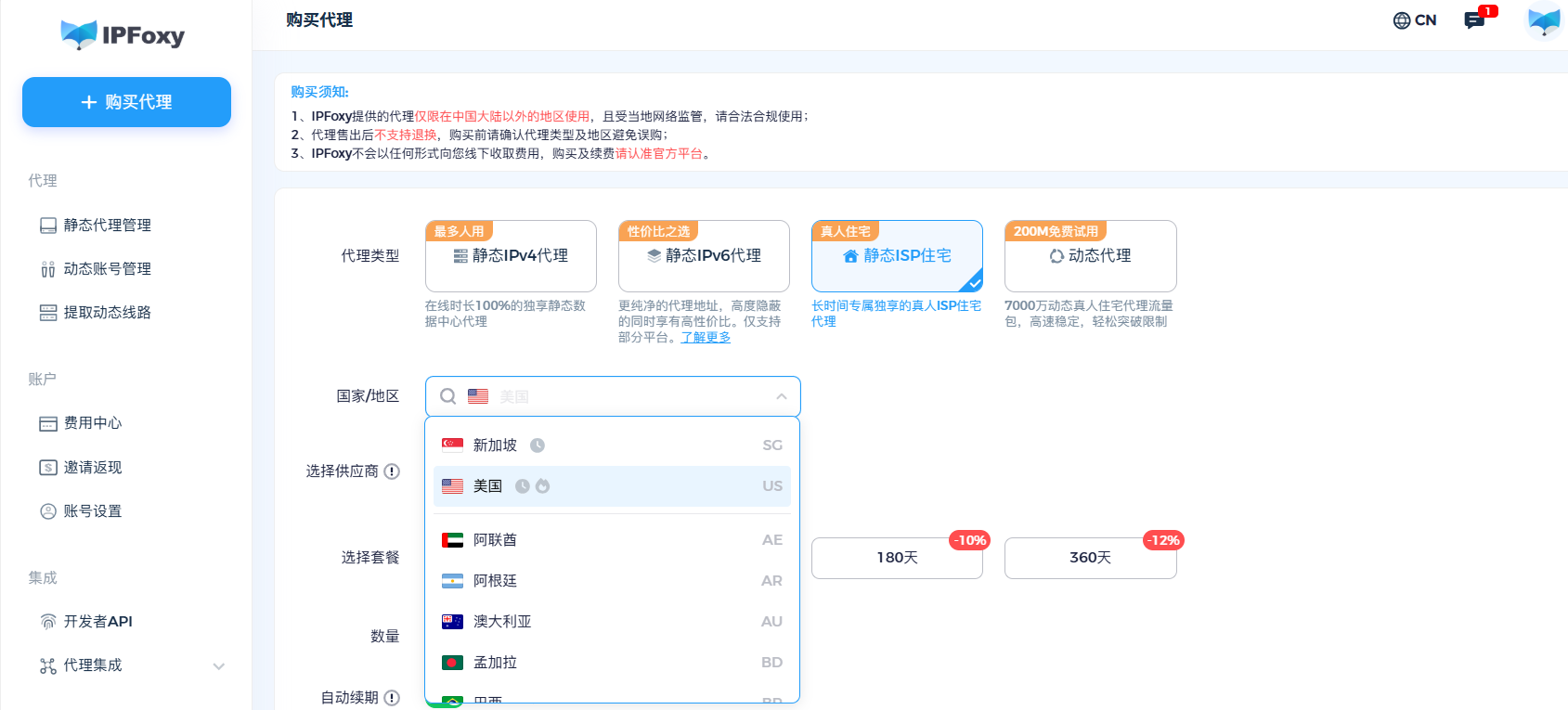Click the search icon in country field
The image size is (1568, 710).
pos(448,396)
